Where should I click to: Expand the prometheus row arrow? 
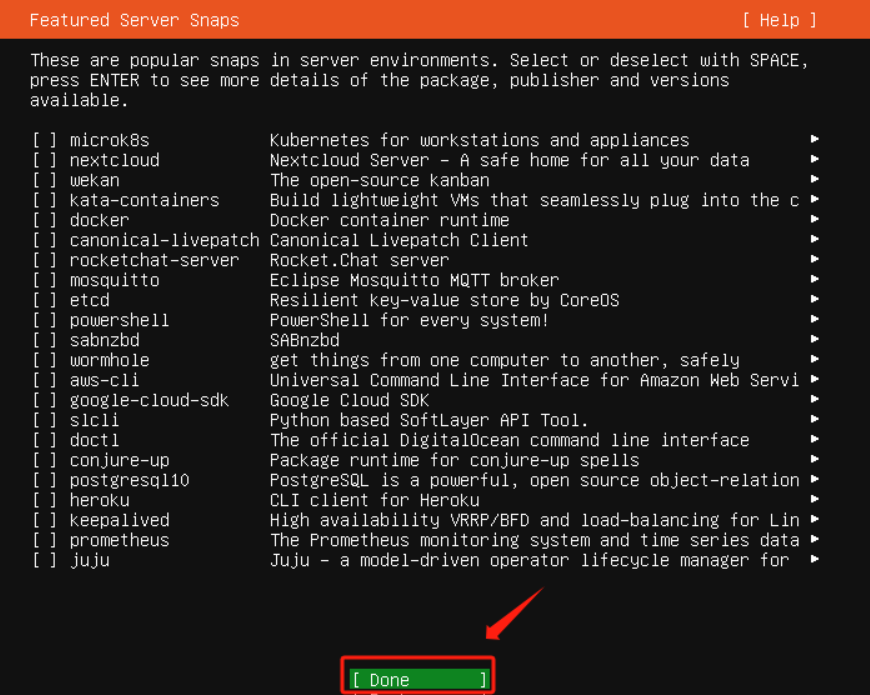(x=815, y=538)
